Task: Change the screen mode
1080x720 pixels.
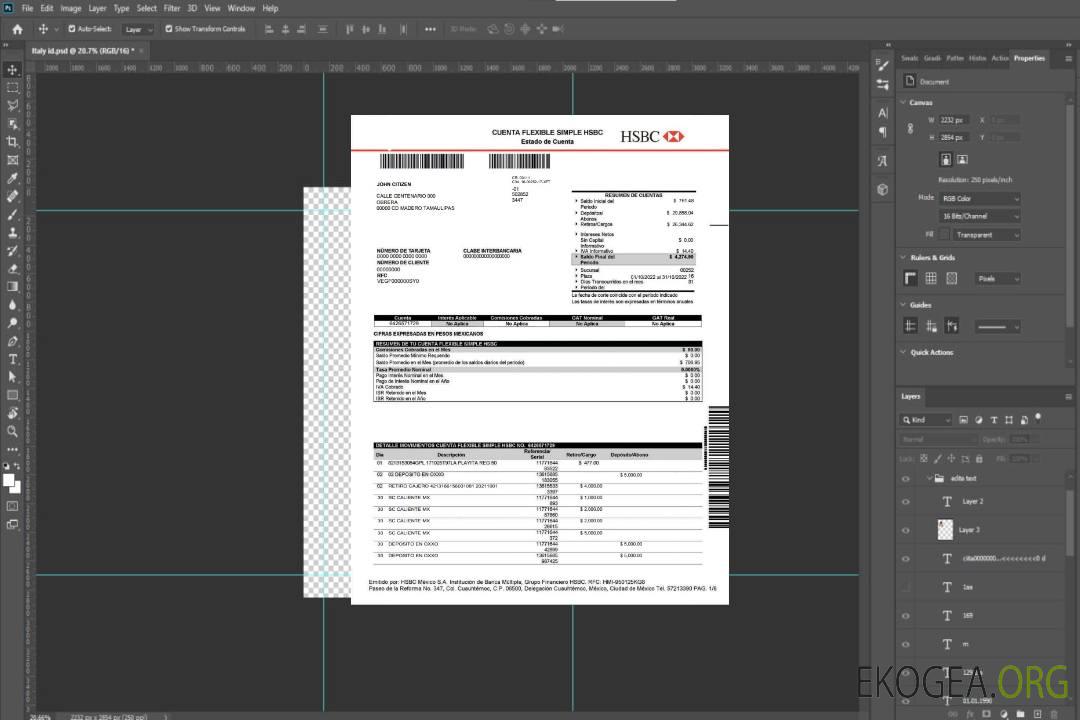Action: 12,524
